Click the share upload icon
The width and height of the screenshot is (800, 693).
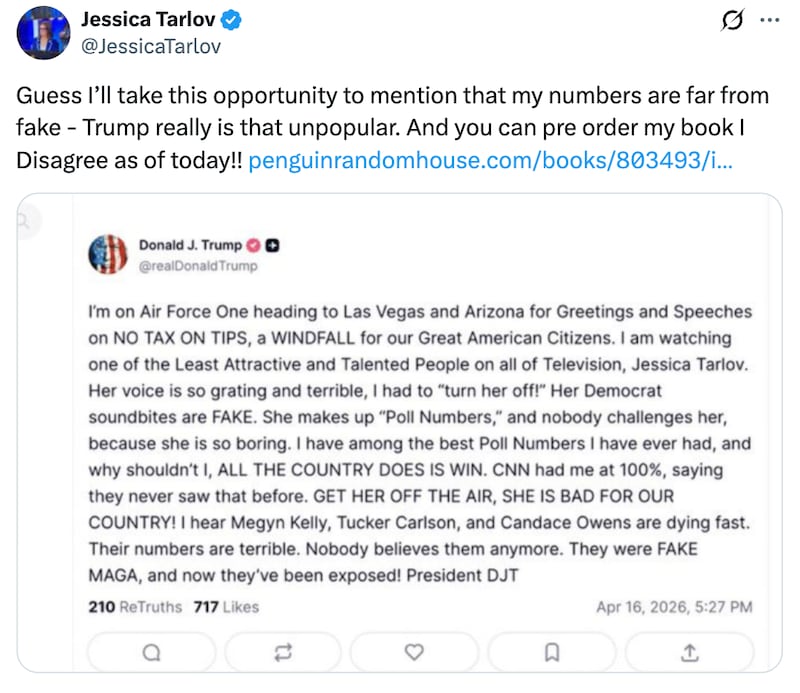click(688, 652)
